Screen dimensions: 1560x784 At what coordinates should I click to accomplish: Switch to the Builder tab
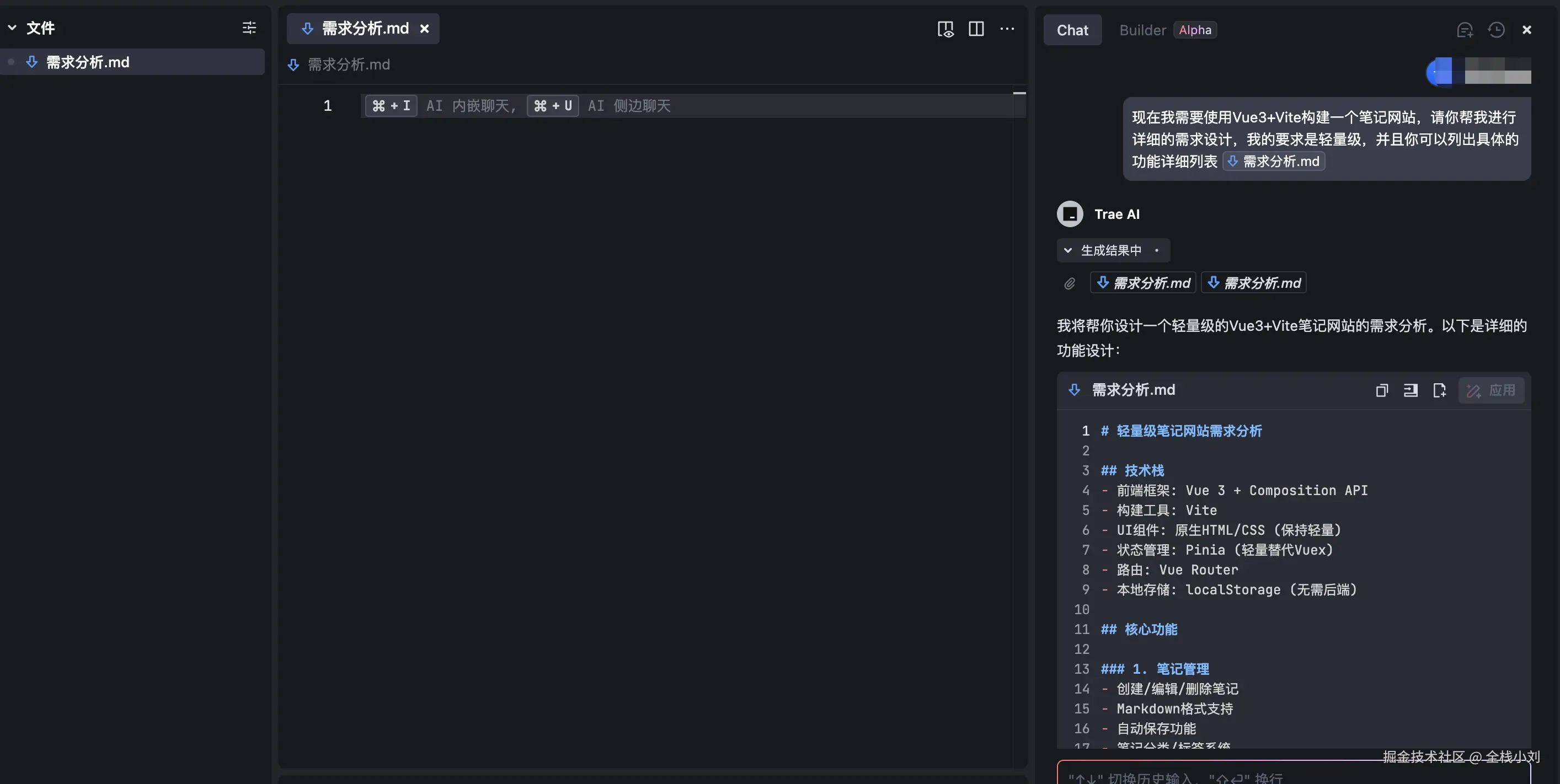tap(1142, 30)
